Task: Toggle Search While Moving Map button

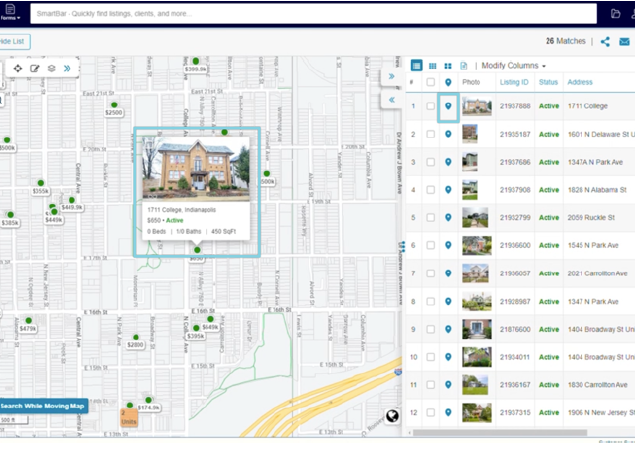Action: pyautogui.click(x=43, y=406)
